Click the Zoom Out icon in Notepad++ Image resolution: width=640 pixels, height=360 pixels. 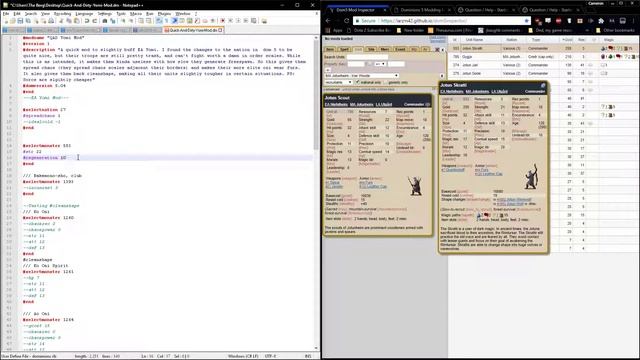131,20
